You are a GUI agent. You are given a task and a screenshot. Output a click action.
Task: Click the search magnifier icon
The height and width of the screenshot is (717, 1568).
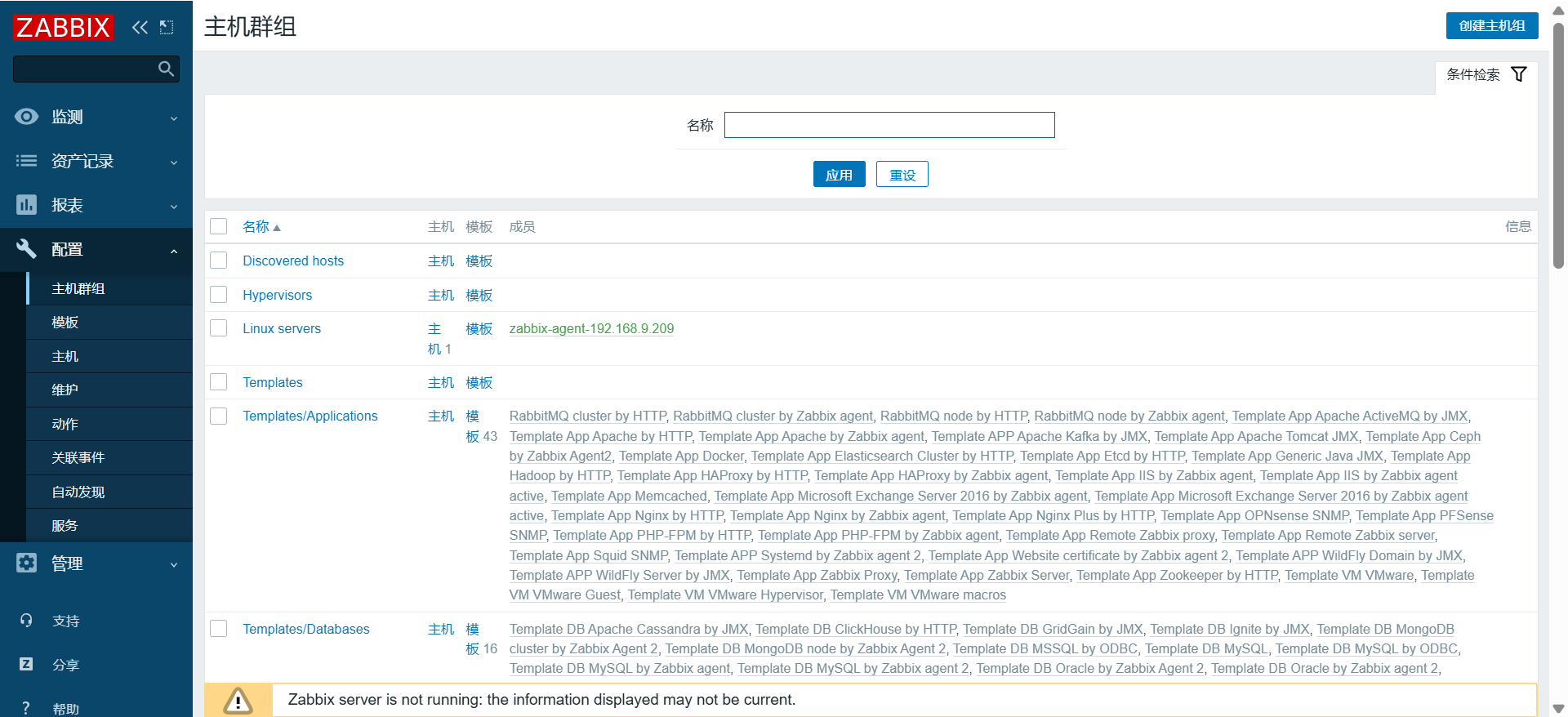(x=166, y=69)
